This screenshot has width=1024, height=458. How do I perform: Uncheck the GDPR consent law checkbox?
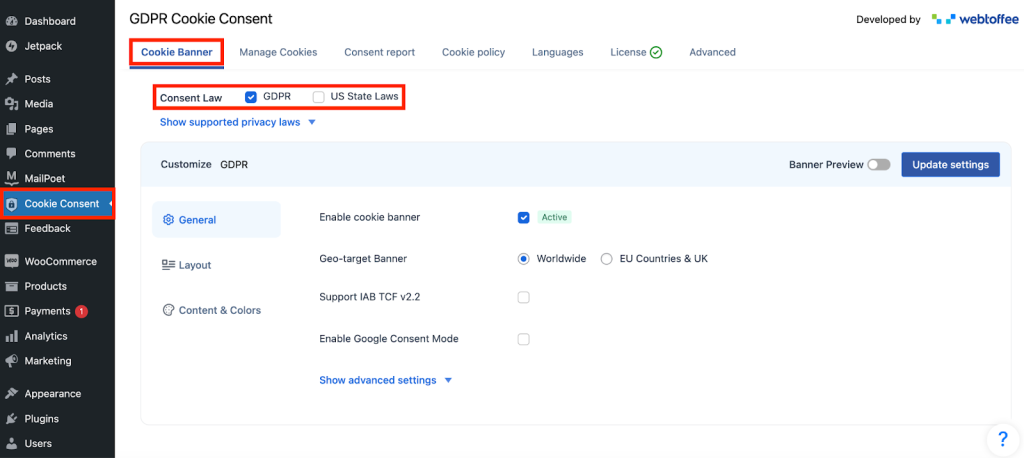click(251, 97)
